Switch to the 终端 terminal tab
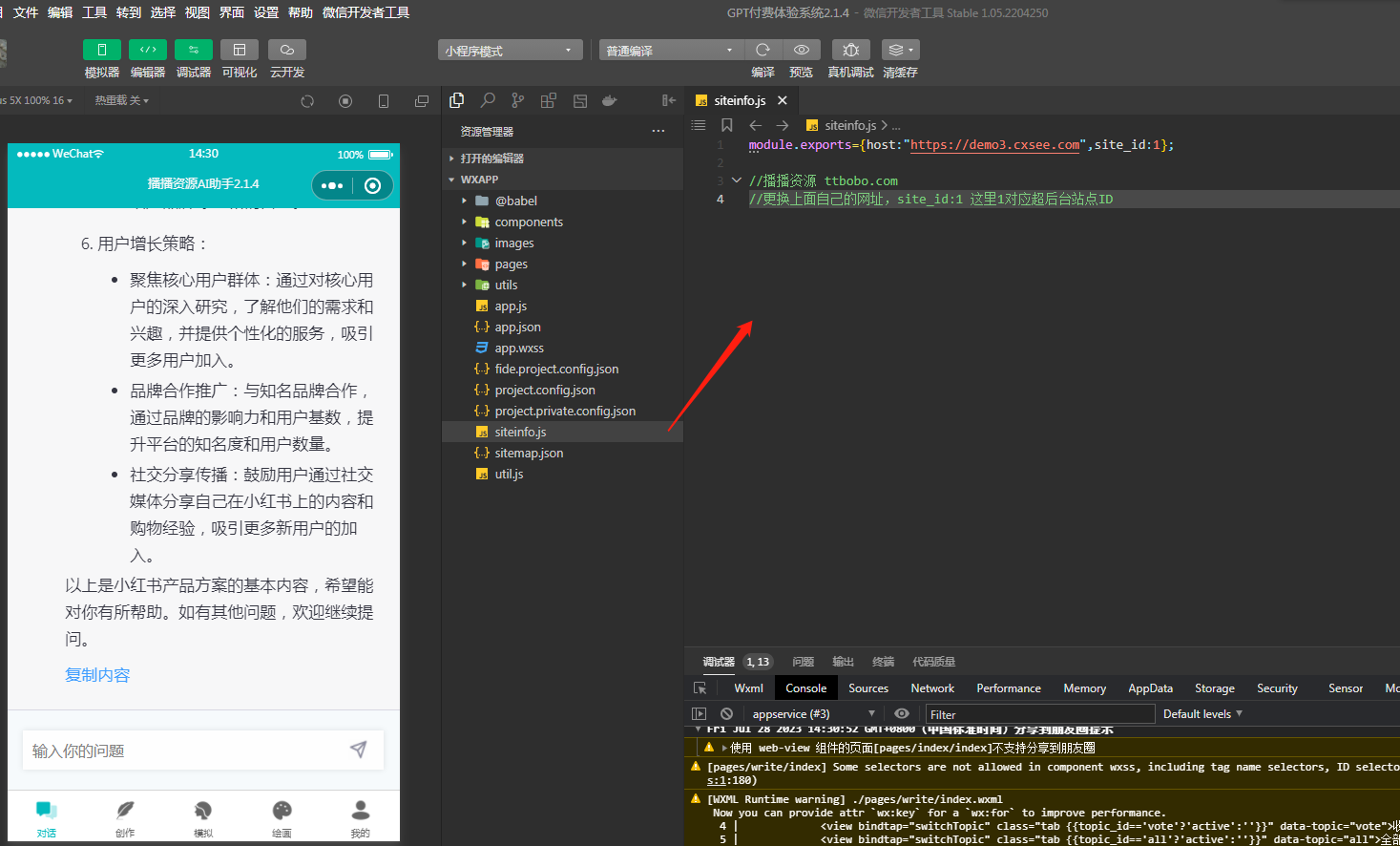The width and height of the screenshot is (1400, 846). click(883, 662)
